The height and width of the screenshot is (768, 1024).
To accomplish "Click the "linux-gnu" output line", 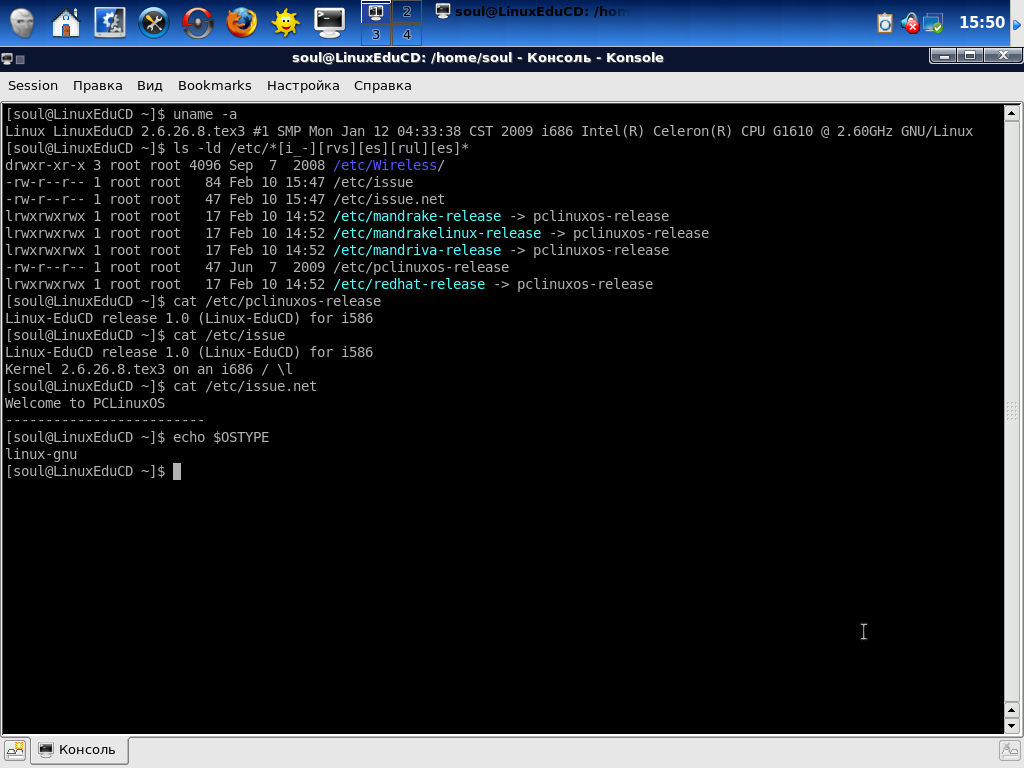I will coord(41,454).
